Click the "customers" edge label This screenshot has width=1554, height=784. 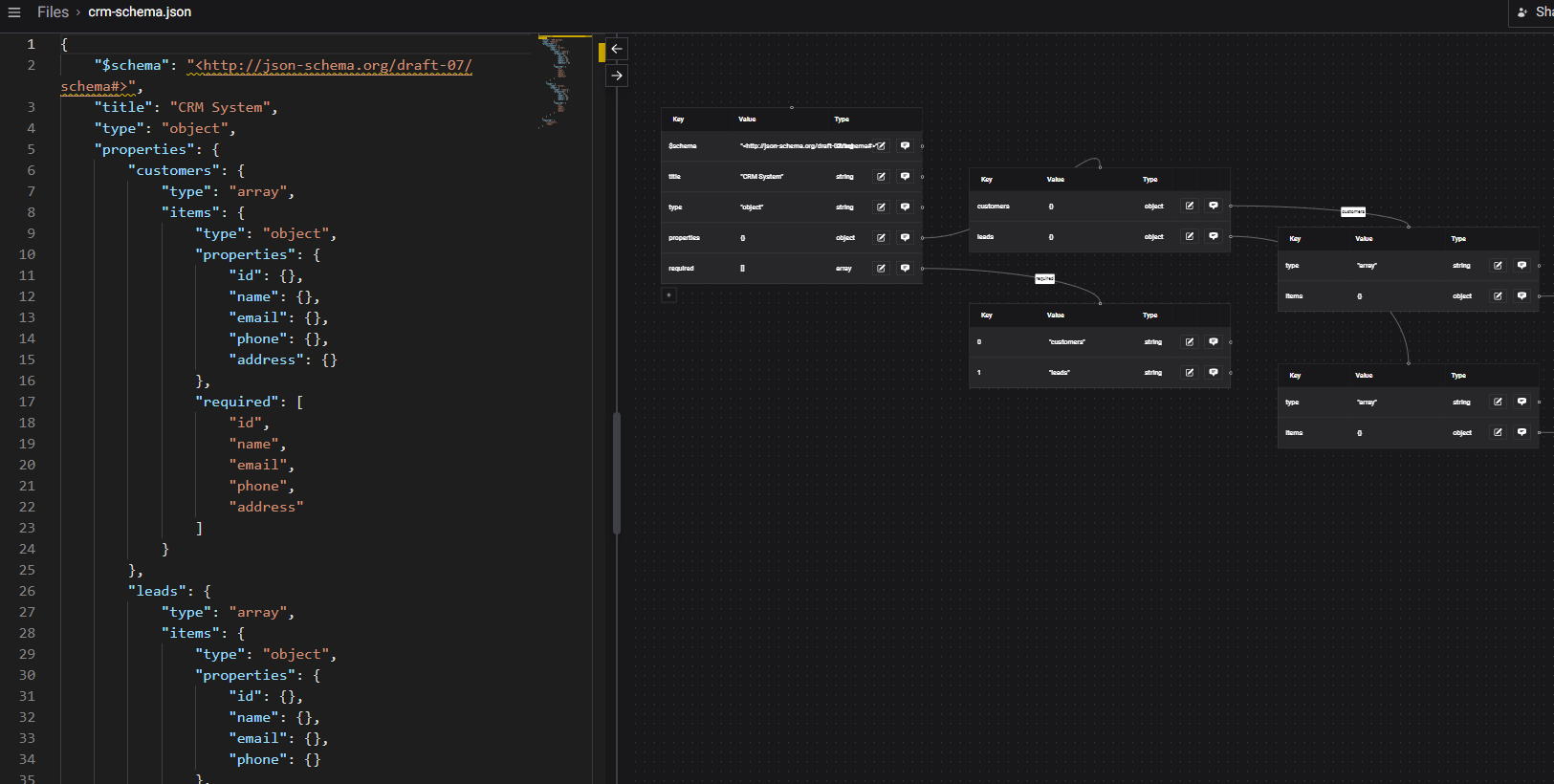click(1353, 212)
